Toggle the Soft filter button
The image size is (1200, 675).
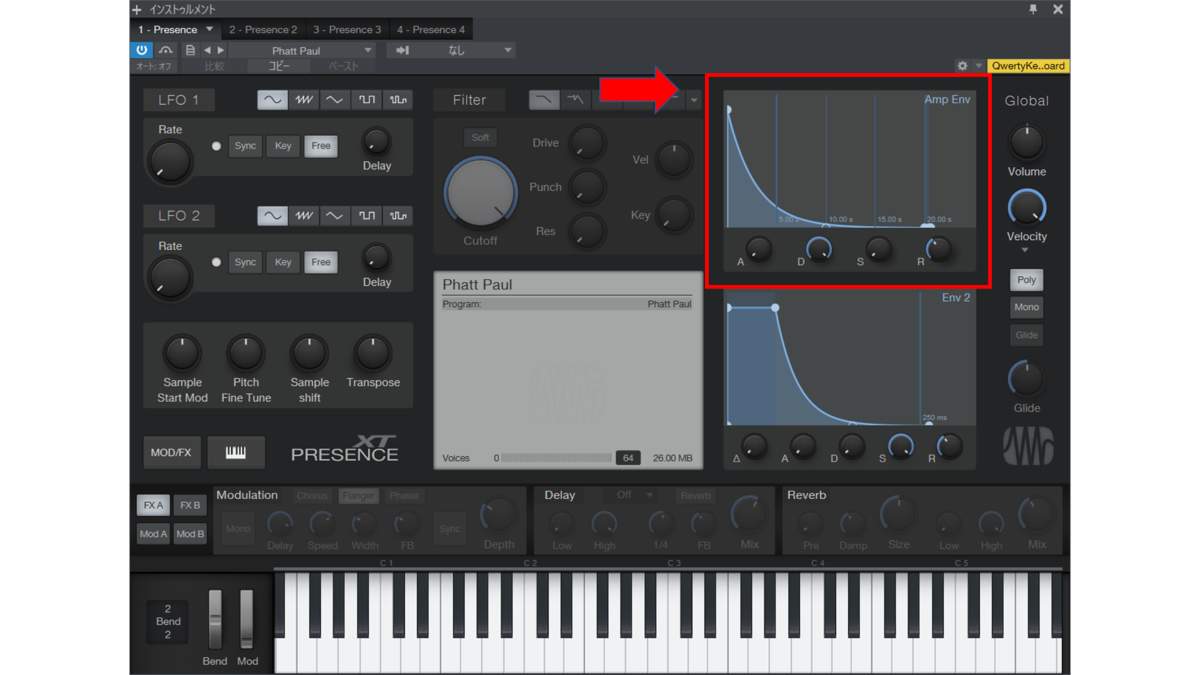[480, 138]
